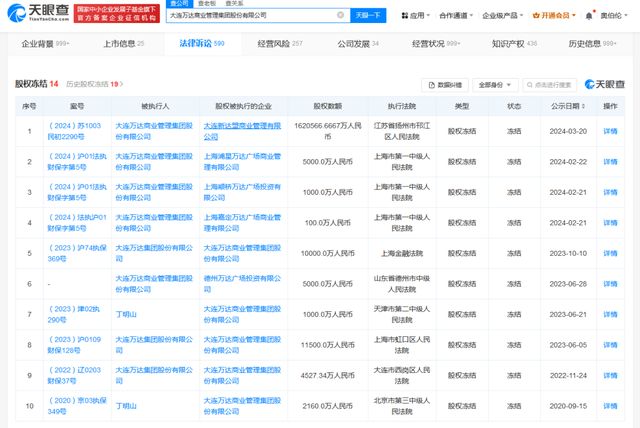Expand 历史股权冻结 19 with its chevron

tap(95, 84)
